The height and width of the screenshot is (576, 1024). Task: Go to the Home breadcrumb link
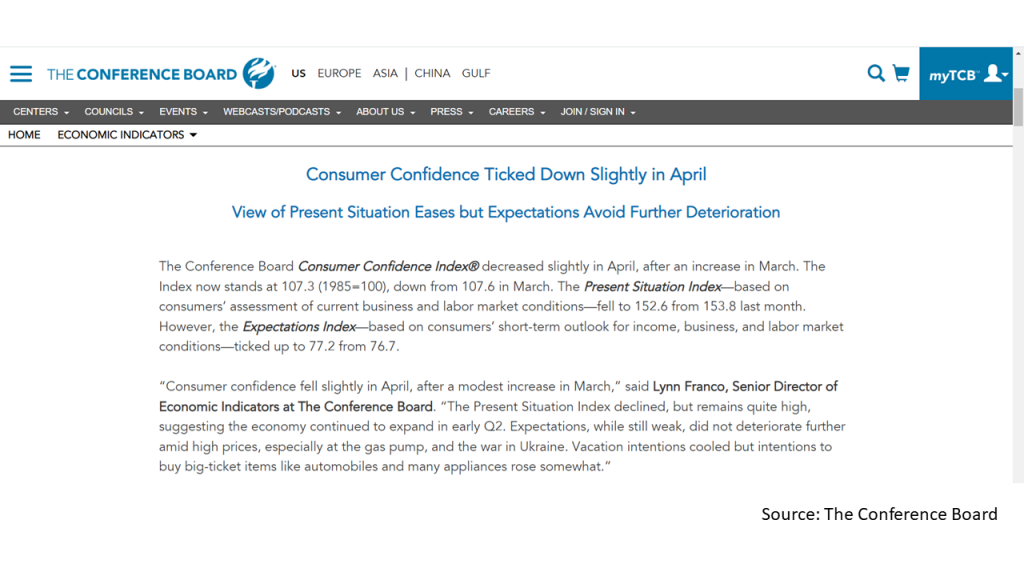pos(24,135)
